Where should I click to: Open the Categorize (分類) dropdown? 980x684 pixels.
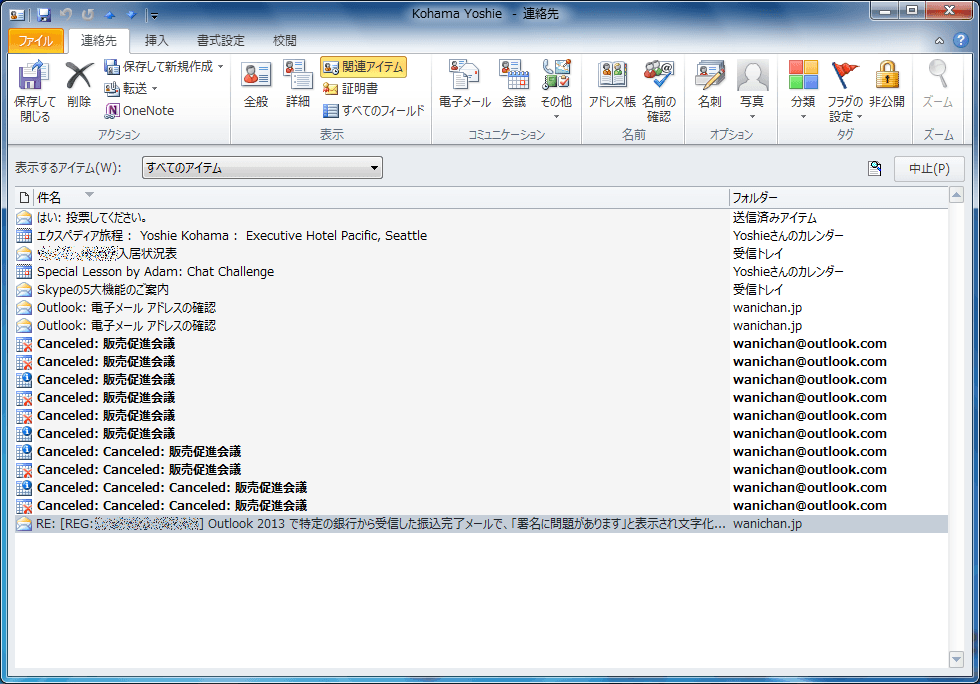[803, 91]
